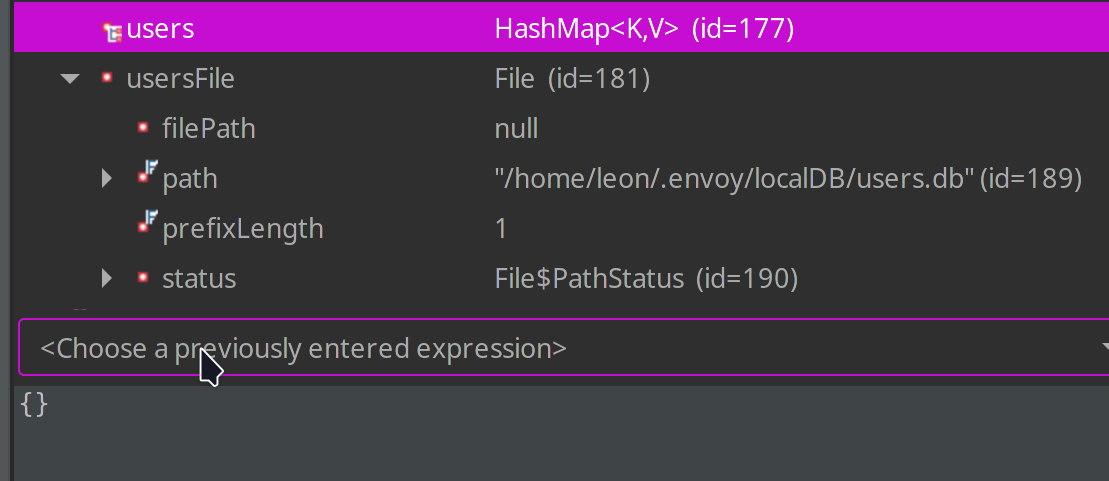Click the path final field icon
Image resolution: width=1109 pixels, height=481 pixels.
(x=146, y=177)
